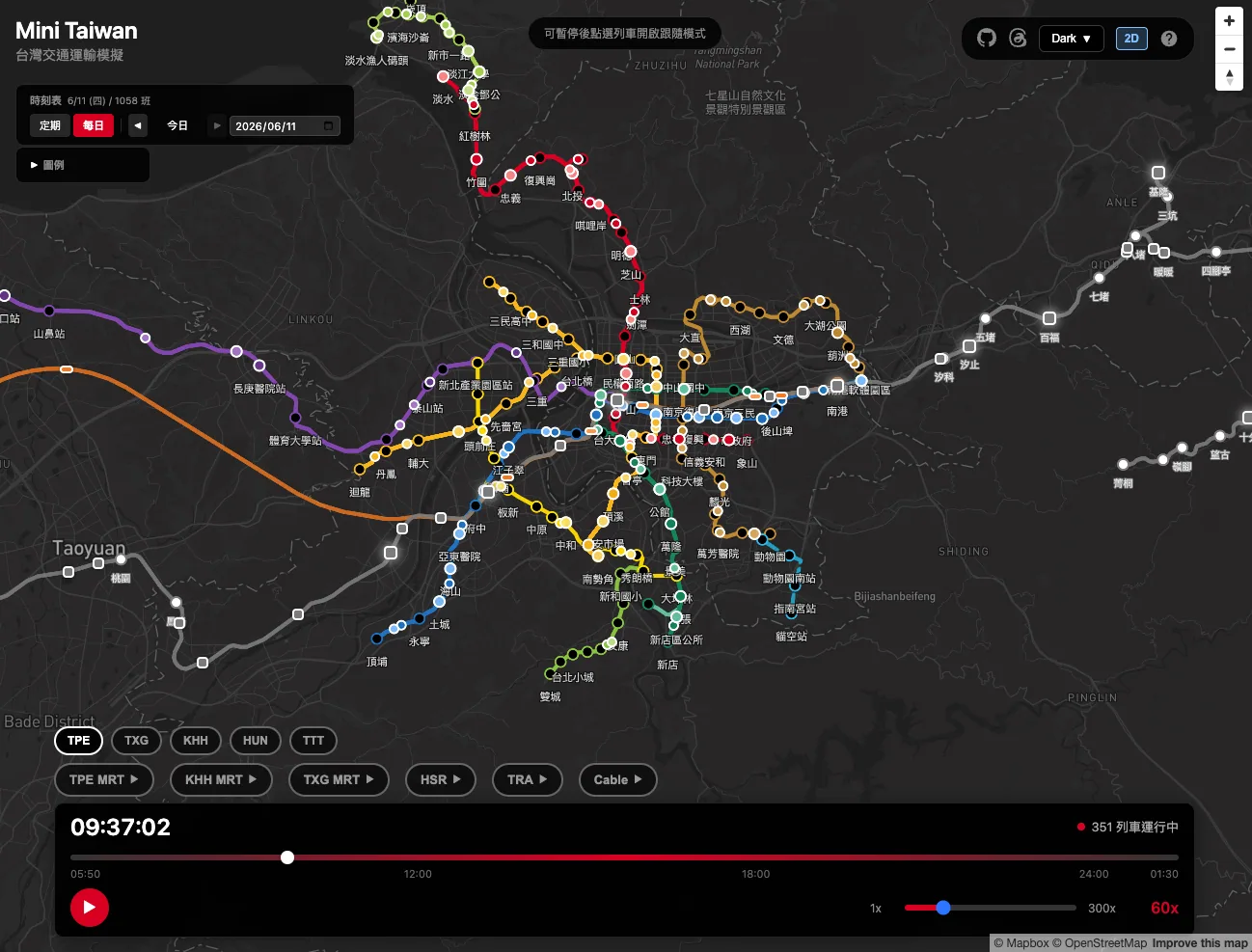Viewport: 1252px width, 952px height.
Task: Switch to the TXG city tab
Action: (x=137, y=741)
